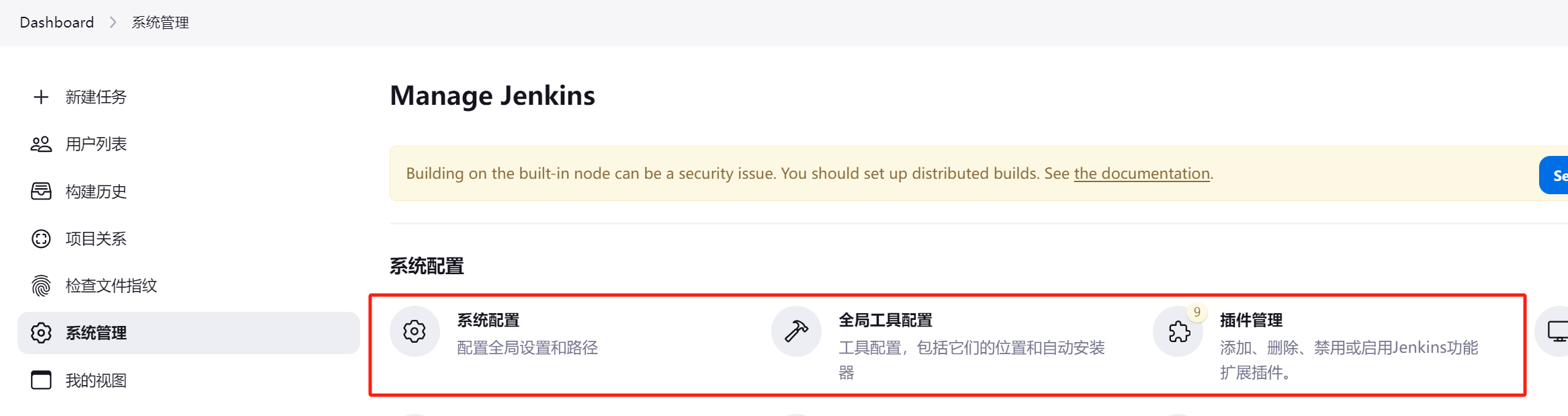Click the hammer icon for 全局工具配置

coord(796,331)
